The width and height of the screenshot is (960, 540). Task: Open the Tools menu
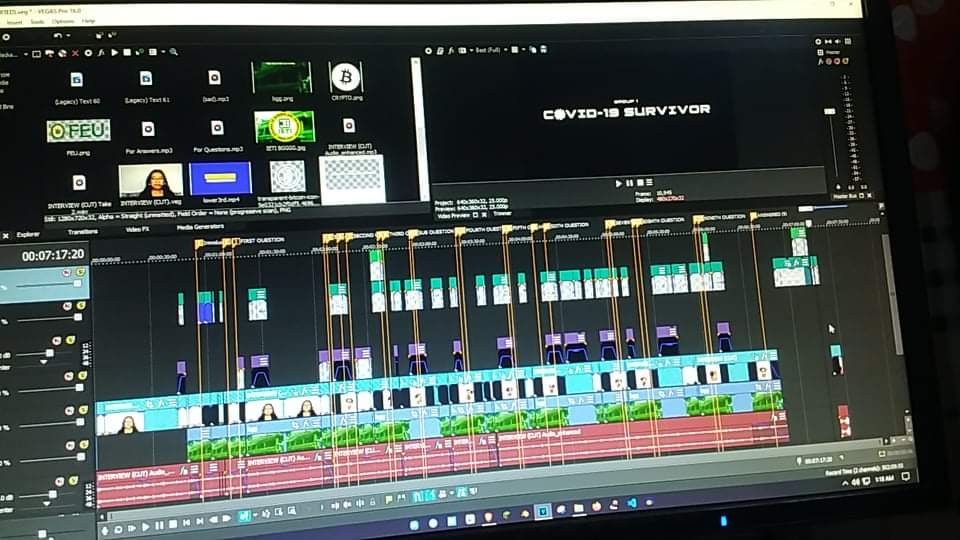[x=37, y=21]
